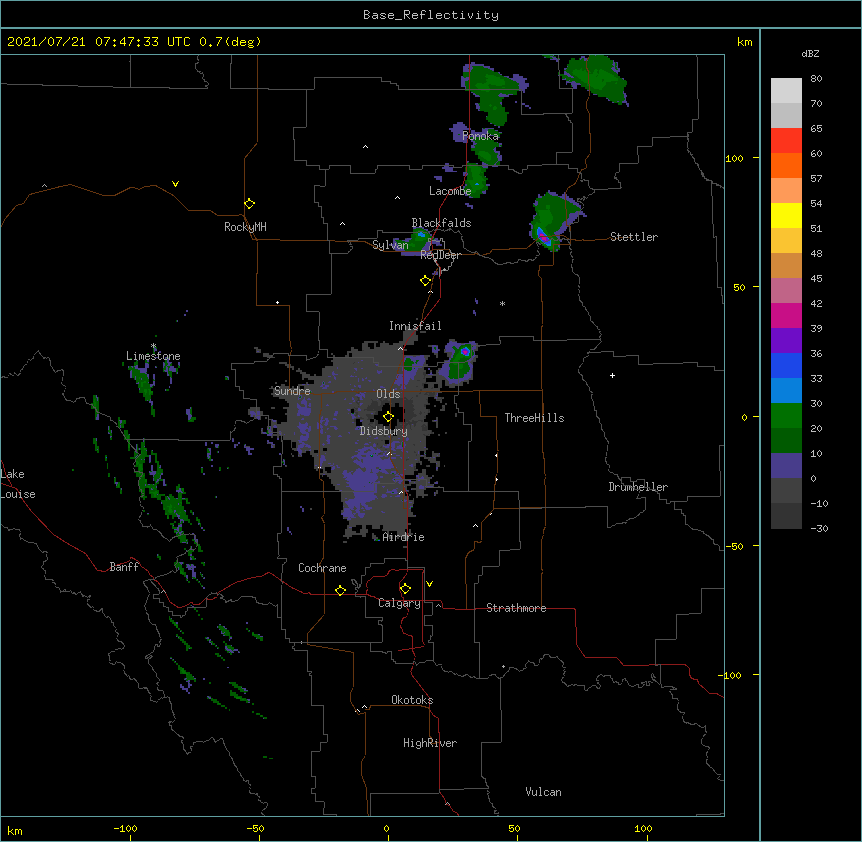The height and width of the screenshot is (842, 862).
Task: Click the Blackfalds city label
Action: coord(441,223)
